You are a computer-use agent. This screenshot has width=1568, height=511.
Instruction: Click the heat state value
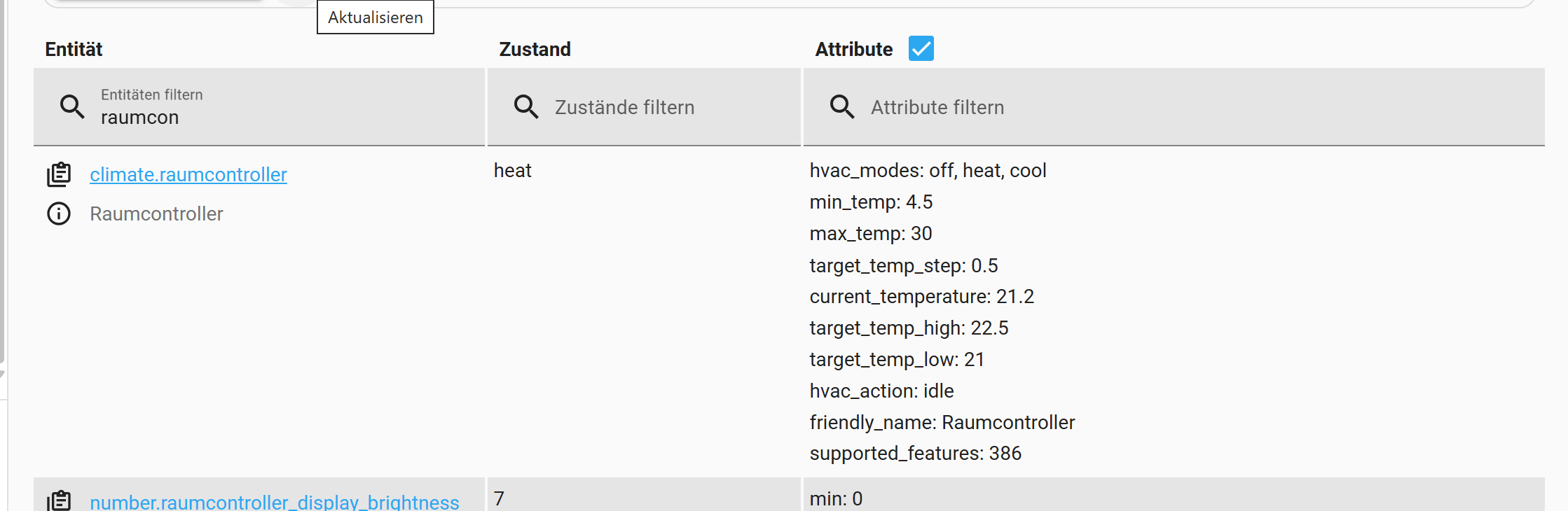[x=512, y=170]
